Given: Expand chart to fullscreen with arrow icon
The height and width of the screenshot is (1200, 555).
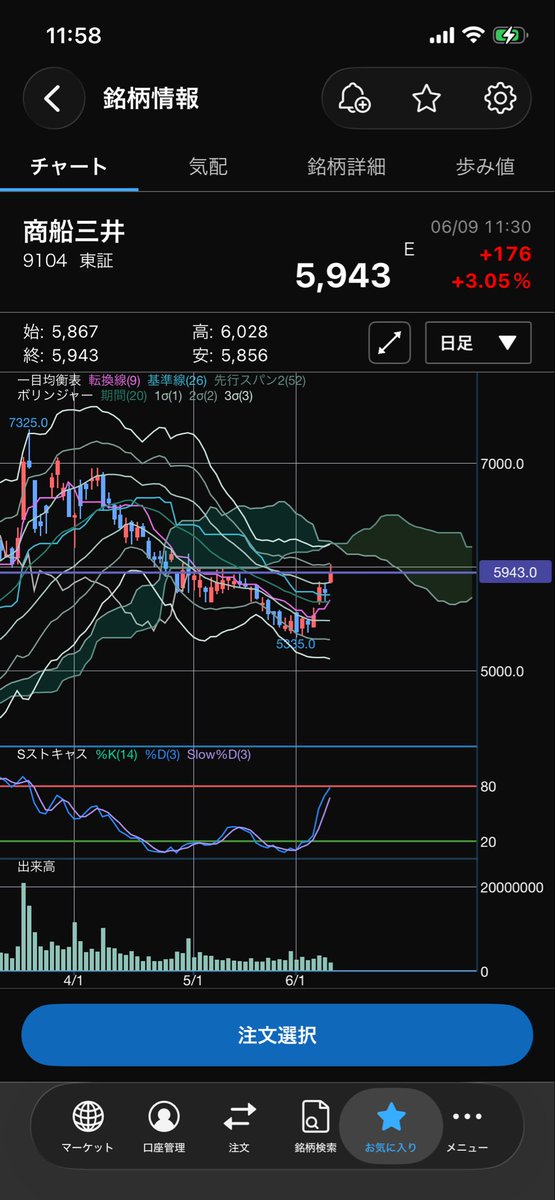Looking at the screenshot, I should (x=390, y=342).
